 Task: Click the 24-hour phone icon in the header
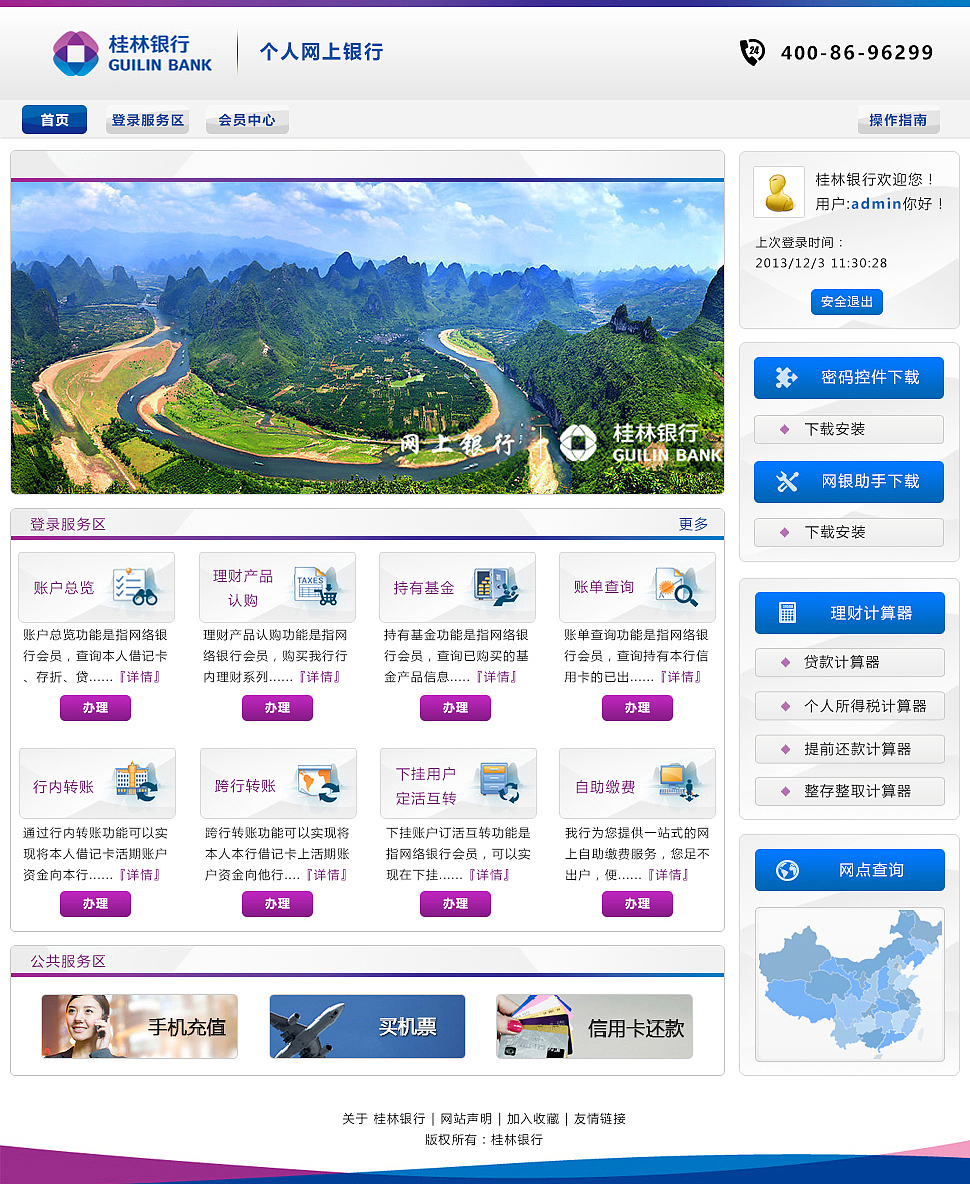tap(753, 51)
